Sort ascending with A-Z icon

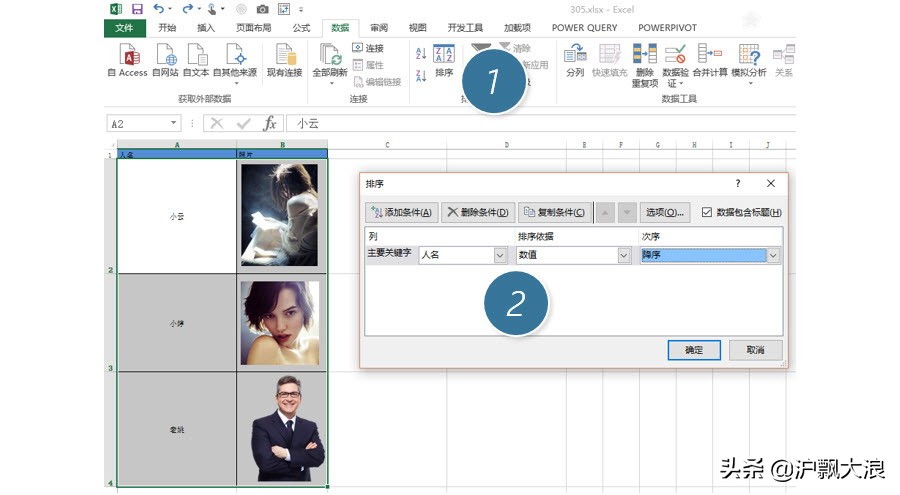[421, 53]
